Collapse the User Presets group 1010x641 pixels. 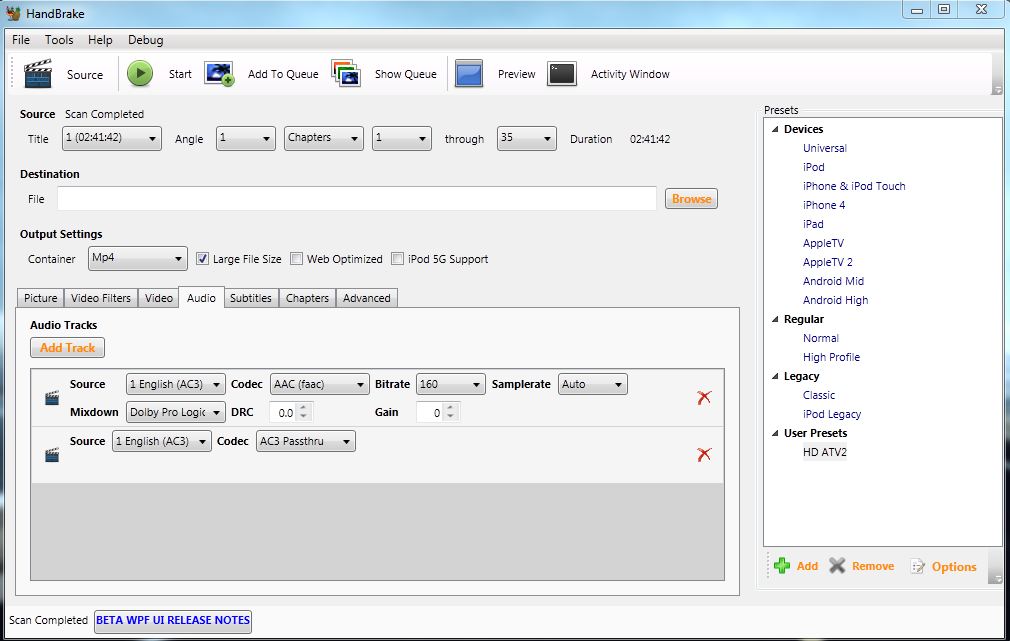click(x=775, y=434)
